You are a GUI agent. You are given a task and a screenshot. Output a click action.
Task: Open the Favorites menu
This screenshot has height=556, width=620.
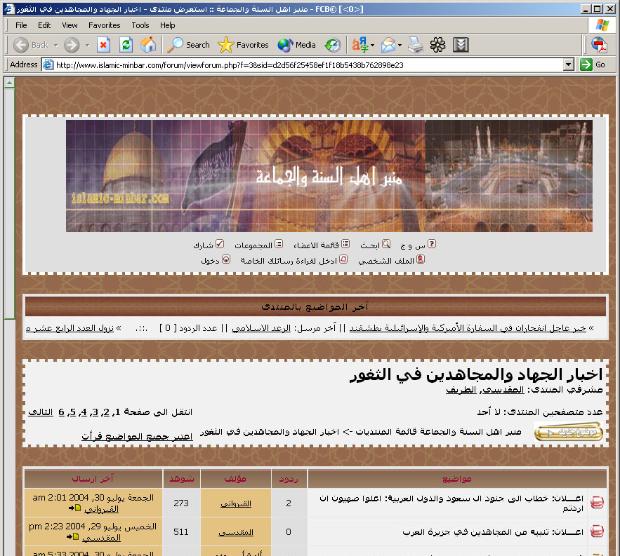(104, 25)
